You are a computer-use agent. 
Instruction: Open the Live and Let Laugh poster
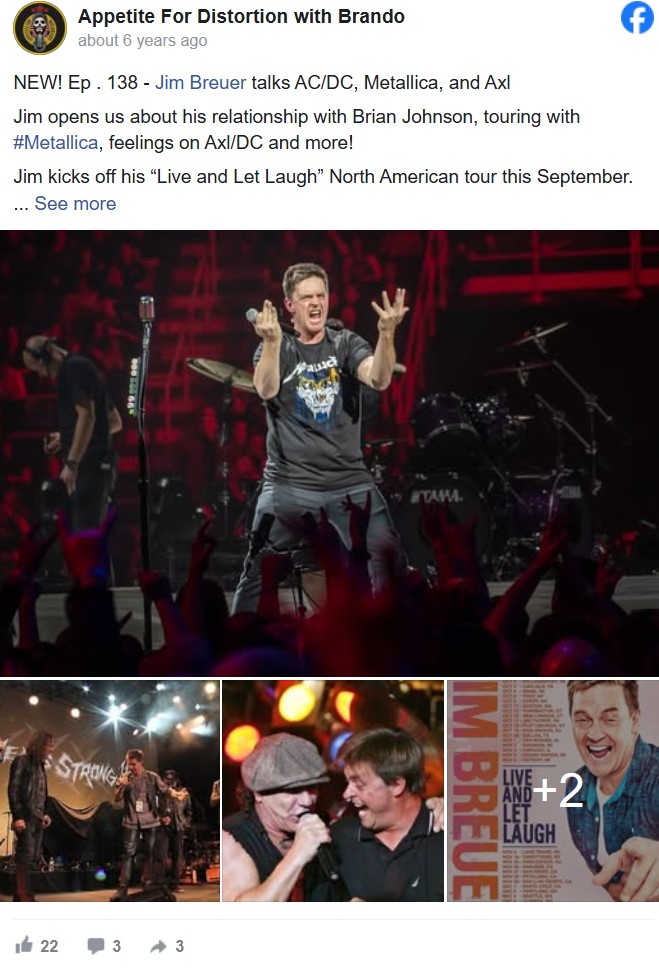[553, 791]
